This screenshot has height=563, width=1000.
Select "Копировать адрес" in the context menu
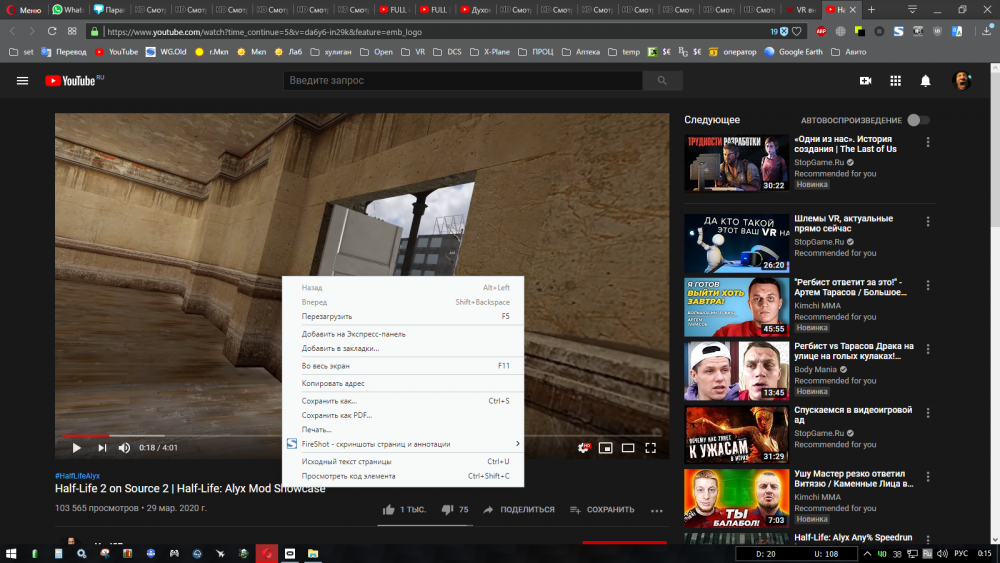[x=333, y=383]
